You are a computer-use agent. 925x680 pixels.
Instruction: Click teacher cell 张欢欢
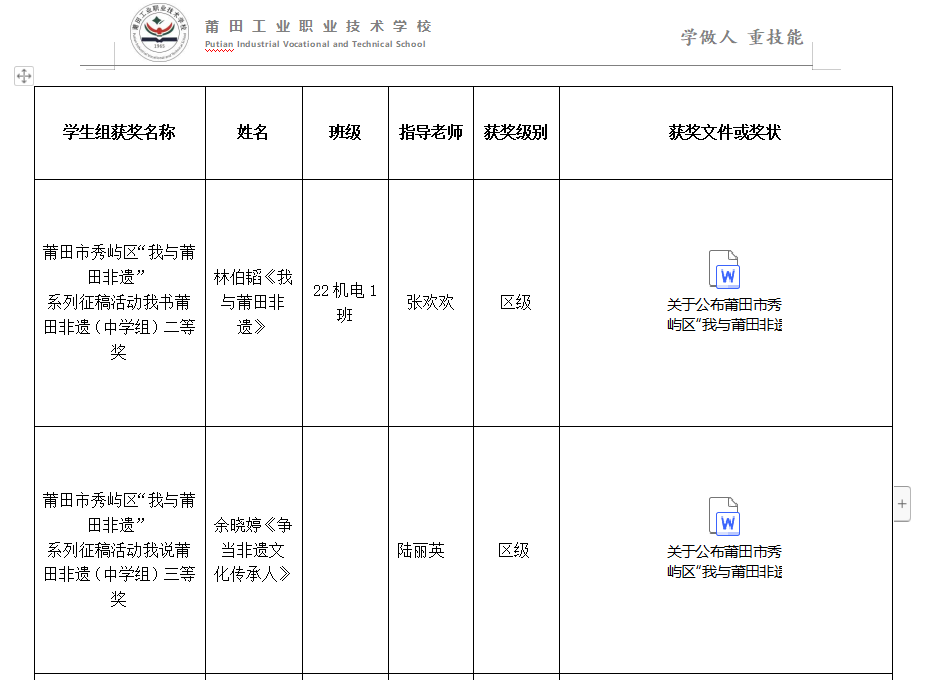point(431,303)
